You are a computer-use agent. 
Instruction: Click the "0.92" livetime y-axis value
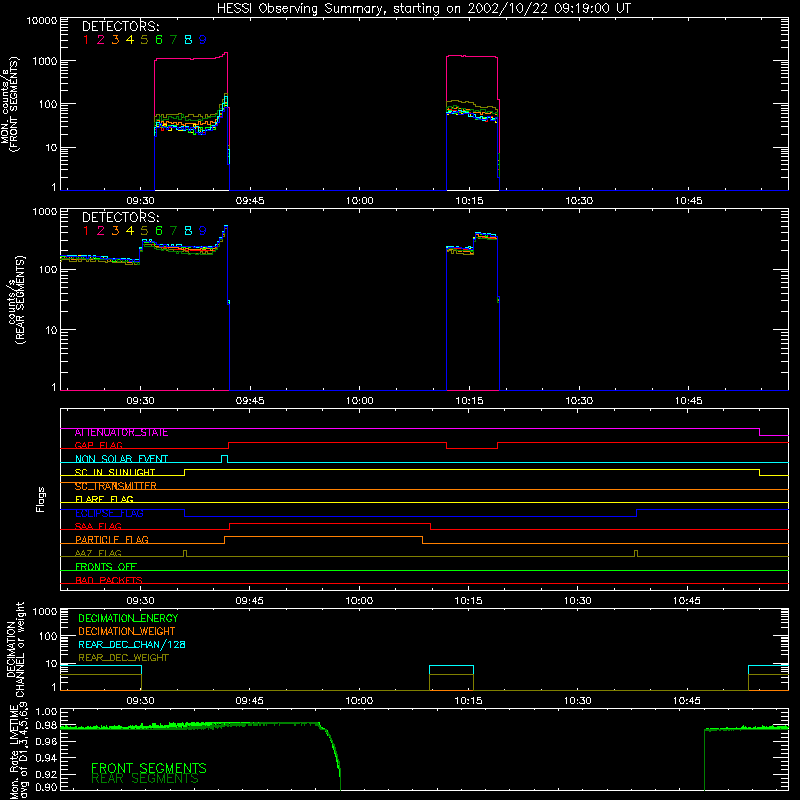46,774
